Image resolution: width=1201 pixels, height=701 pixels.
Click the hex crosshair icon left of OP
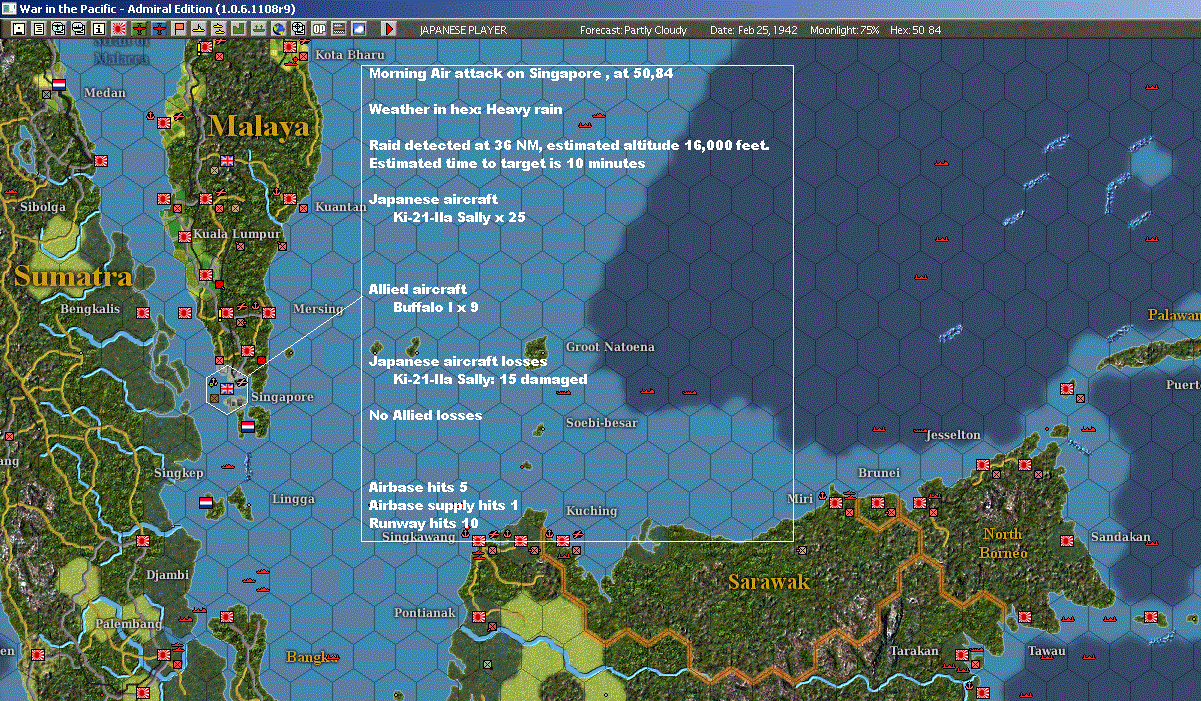[x=298, y=29]
